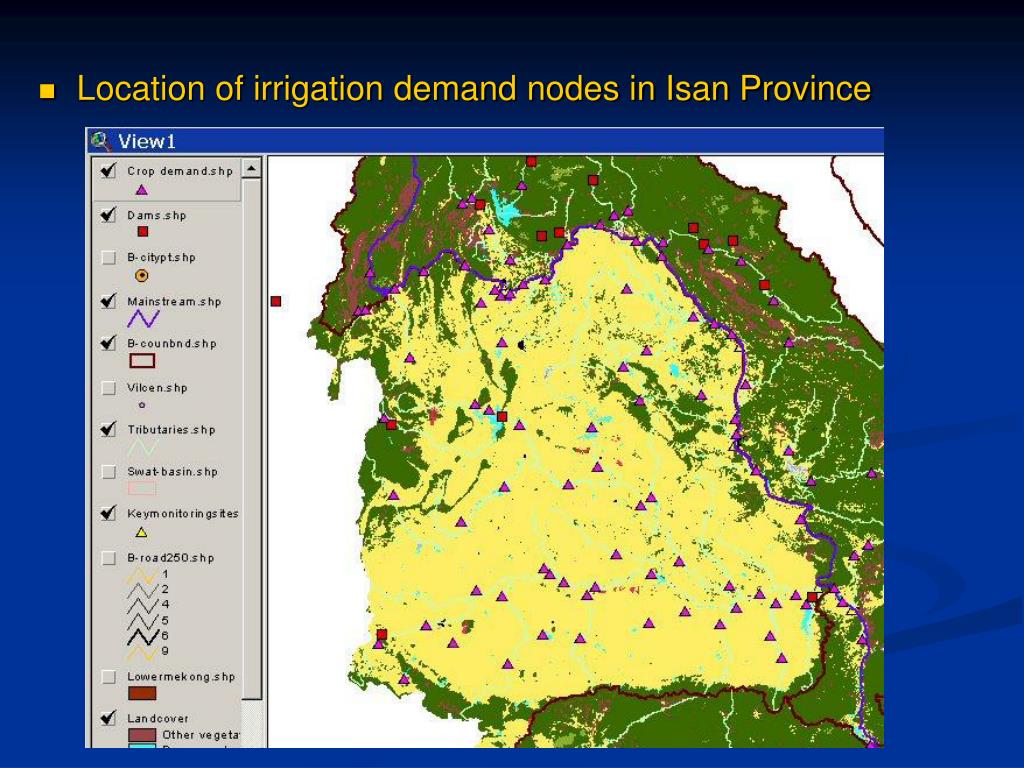The width and height of the screenshot is (1024, 768).
Task: Click the legend scroll up arrow
Action: 251,168
